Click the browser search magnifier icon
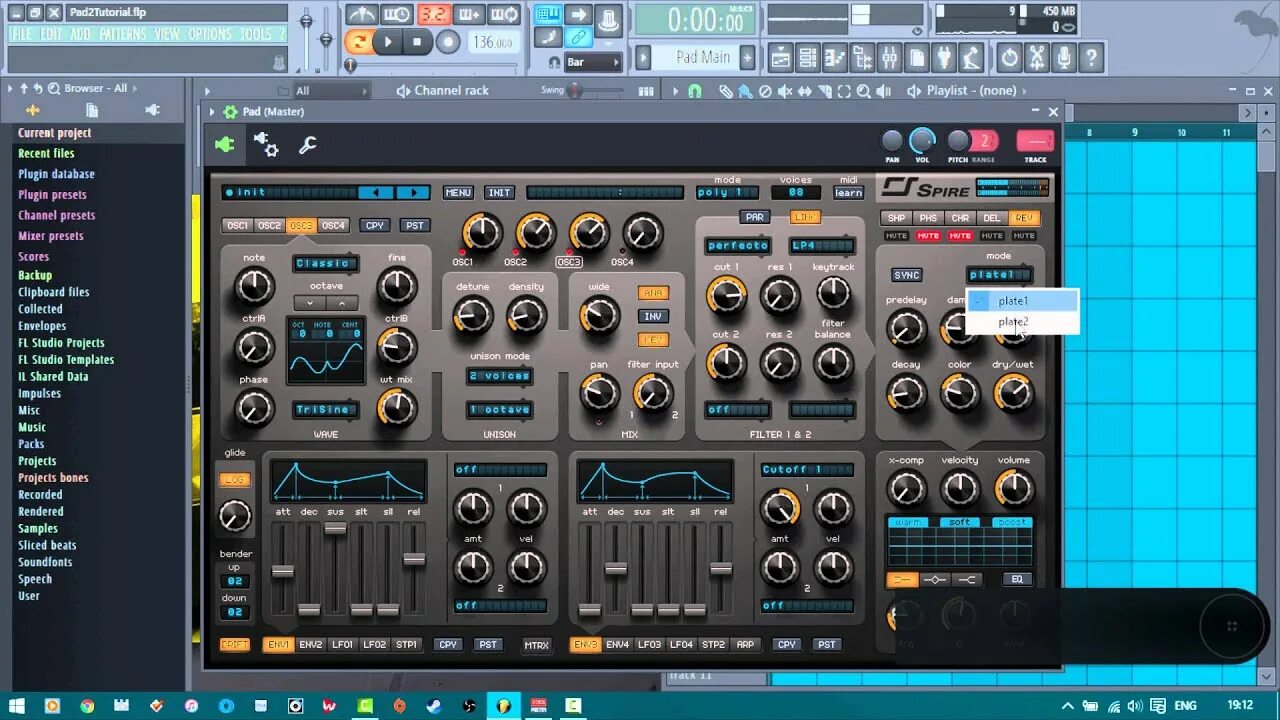1280x720 pixels. pyautogui.click(x=53, y=89)
